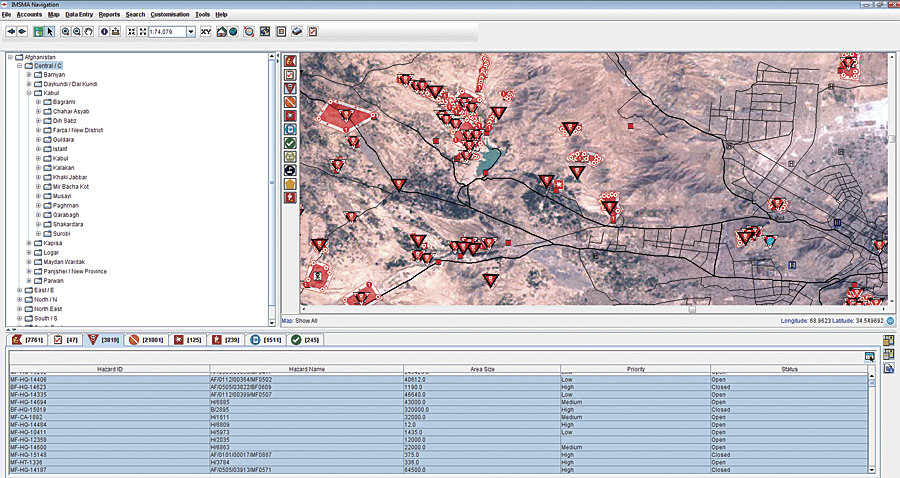Select Paghman district in the tree
This screenshot has width=900, height=478.
[66, 205]
